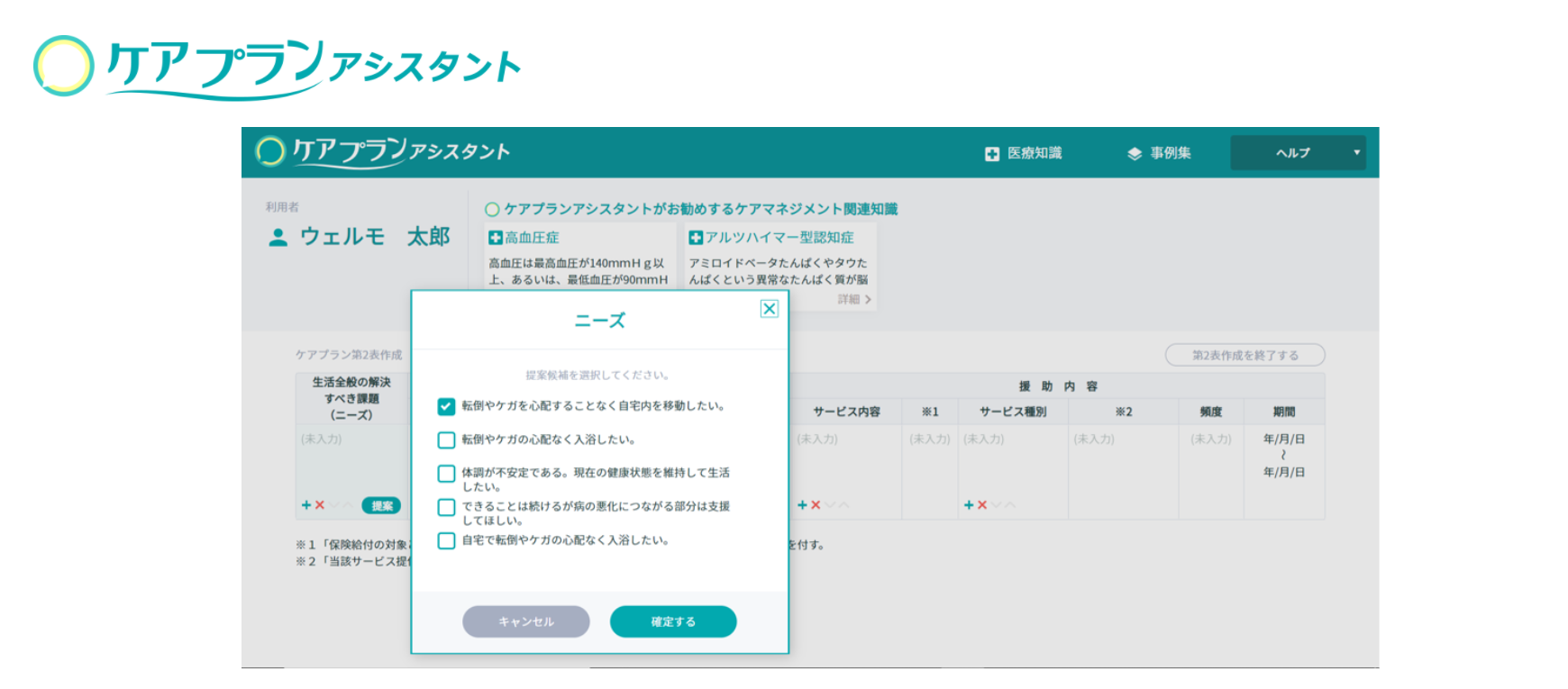
Task: Tick 自宅で転倒やケガの心配なく入浴したい checkbox
Action: coord(446,541)
